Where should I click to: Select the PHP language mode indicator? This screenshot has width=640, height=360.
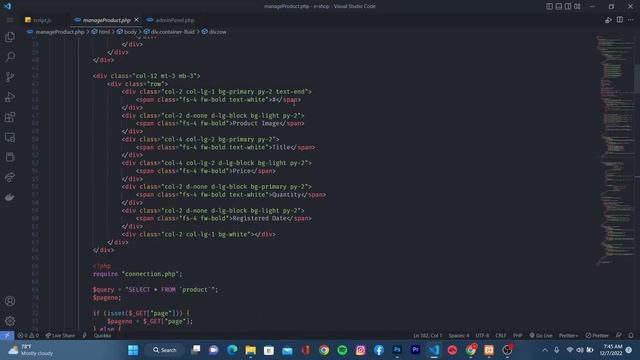[518, 336]
